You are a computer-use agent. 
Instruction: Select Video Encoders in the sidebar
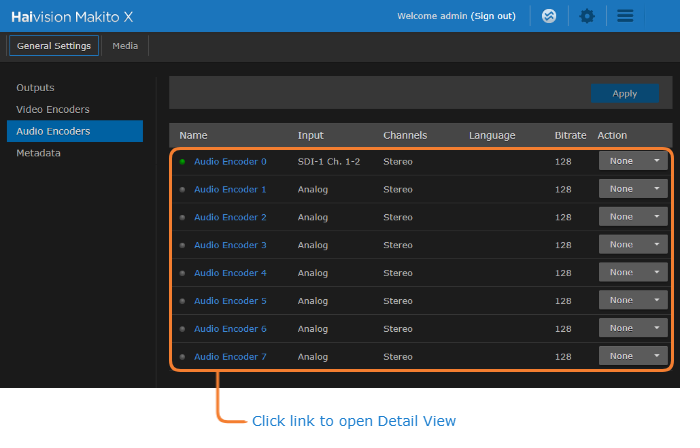52,109
